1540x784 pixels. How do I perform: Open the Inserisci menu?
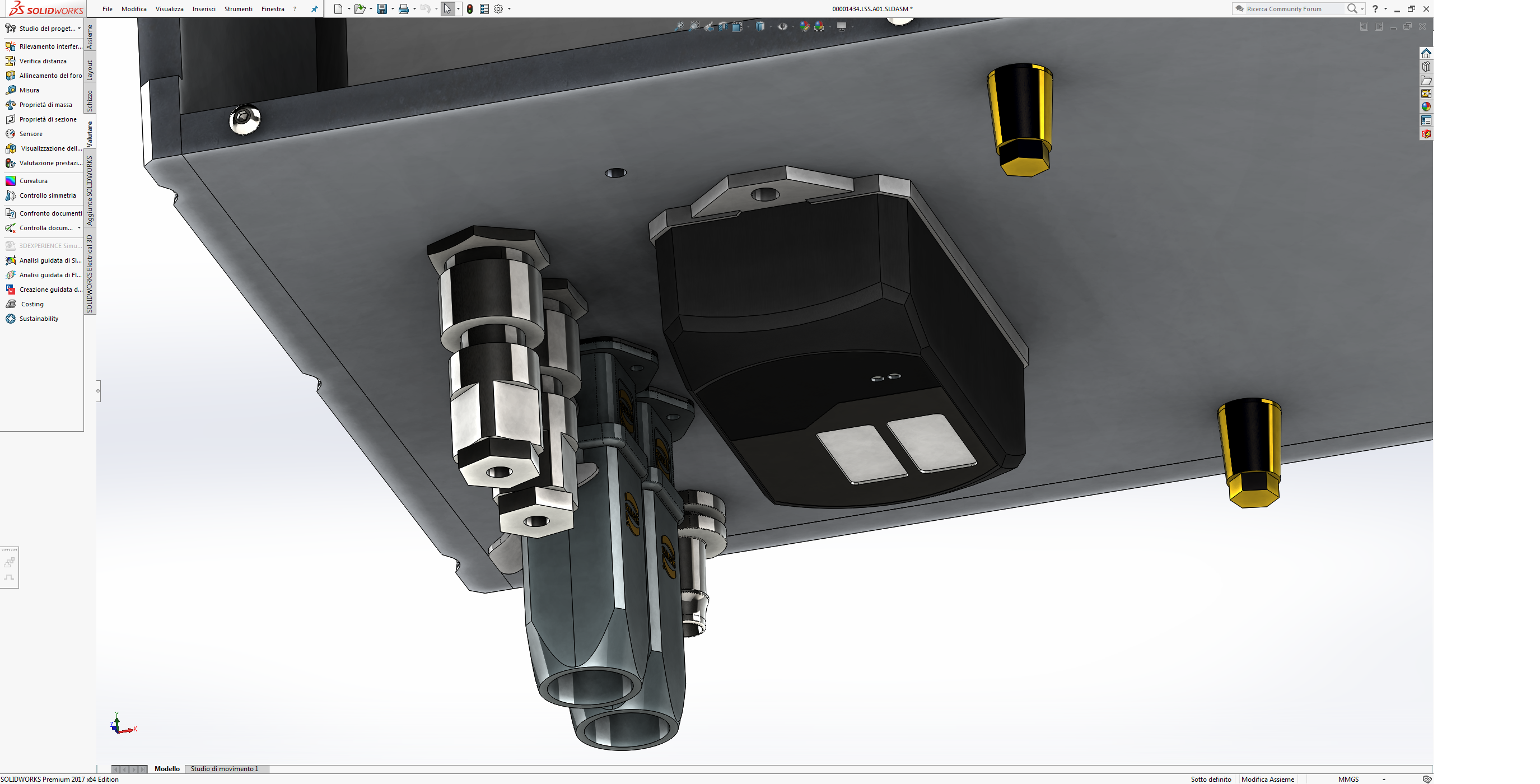[204, 9]
